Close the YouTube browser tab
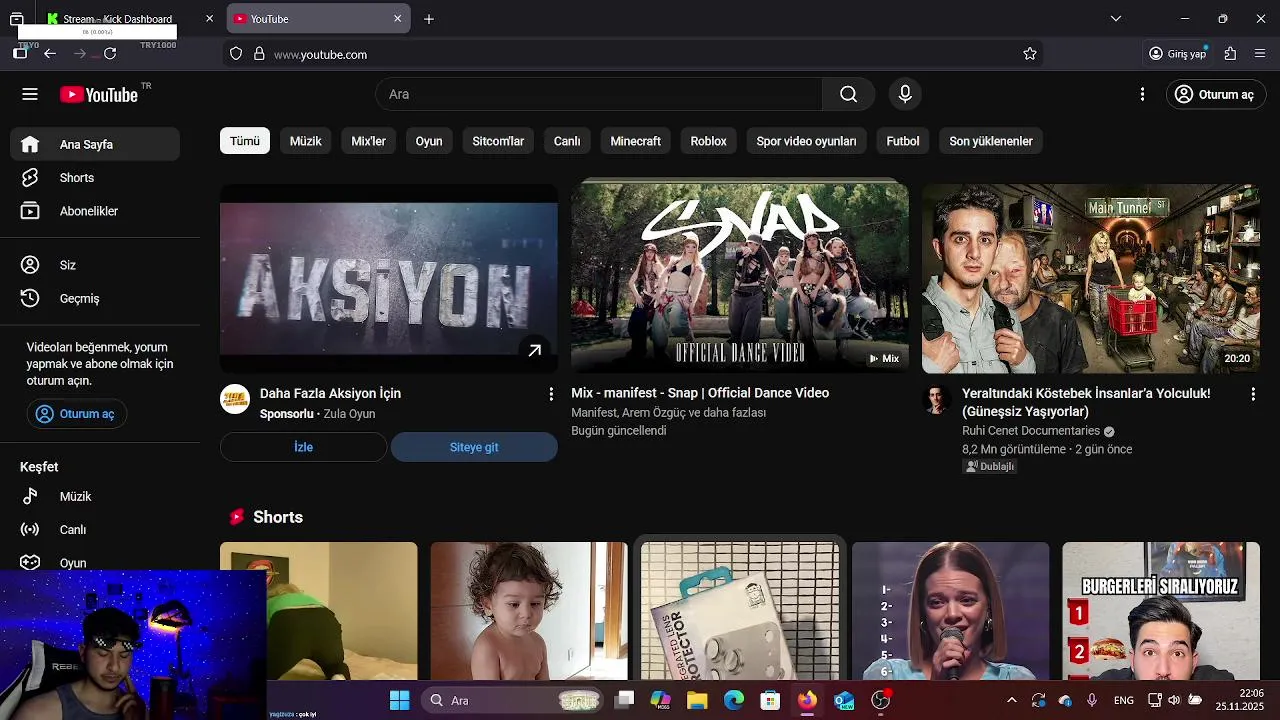The width and height of the screenshot is (1280, 720). pos(397,19)
